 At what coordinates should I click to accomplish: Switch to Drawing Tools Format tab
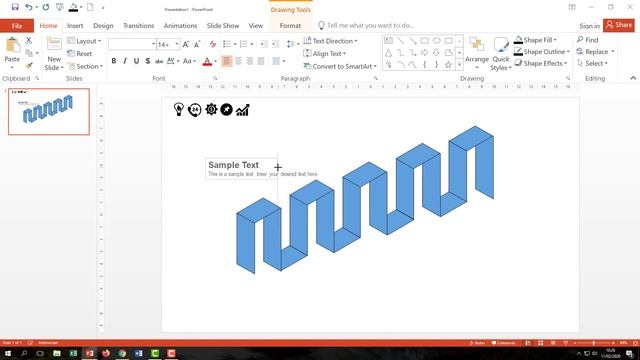(x=290, y=26)
